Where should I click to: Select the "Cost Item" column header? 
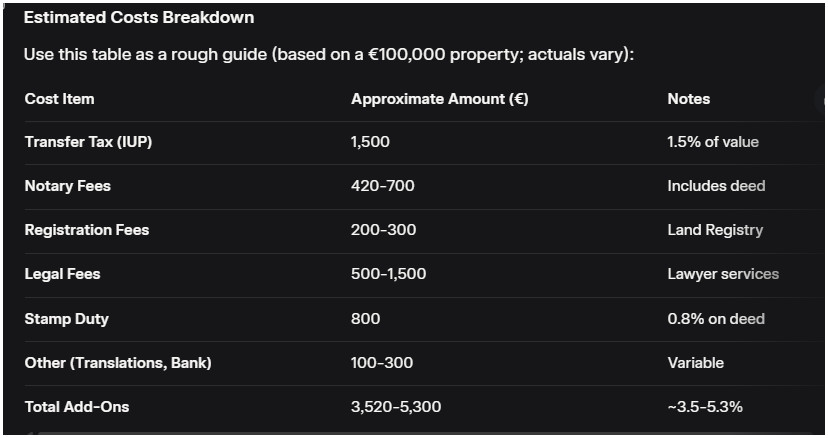pos(60,99)
